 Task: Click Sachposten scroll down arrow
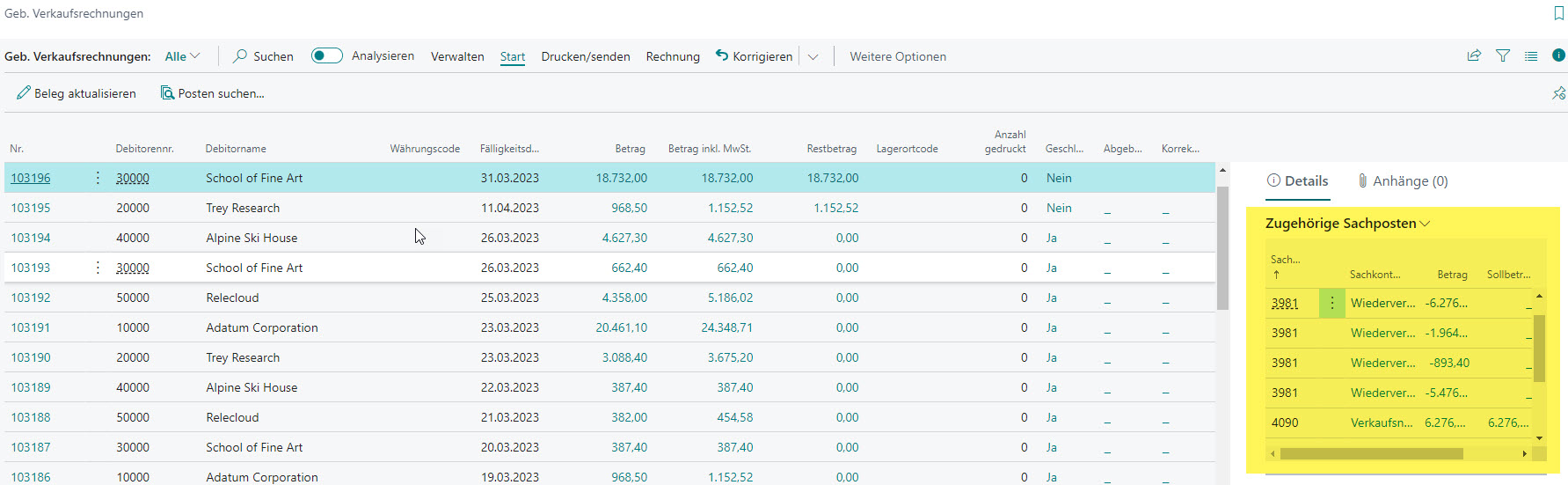click(x=1539, y=437)
